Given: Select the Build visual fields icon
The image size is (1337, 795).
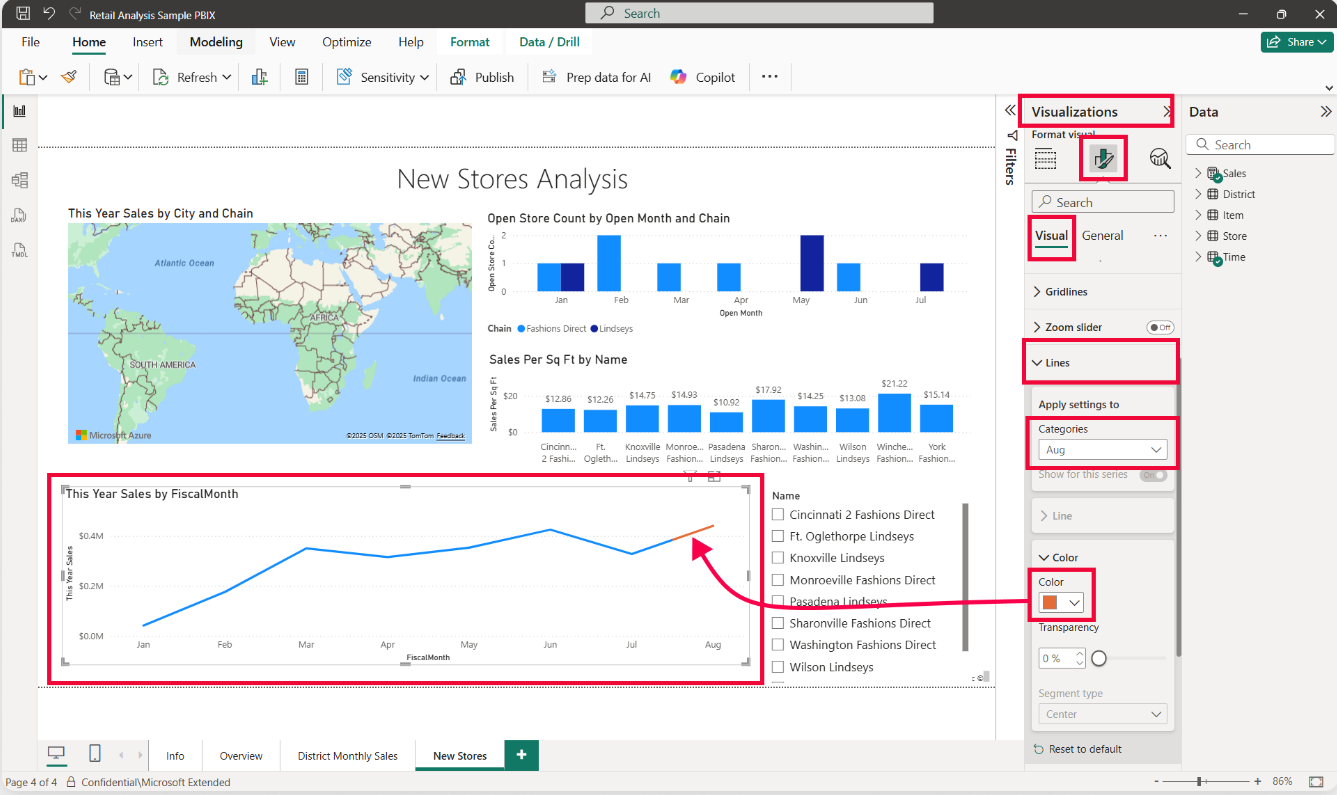Looking at the screenshot, I should point(1046,158).
